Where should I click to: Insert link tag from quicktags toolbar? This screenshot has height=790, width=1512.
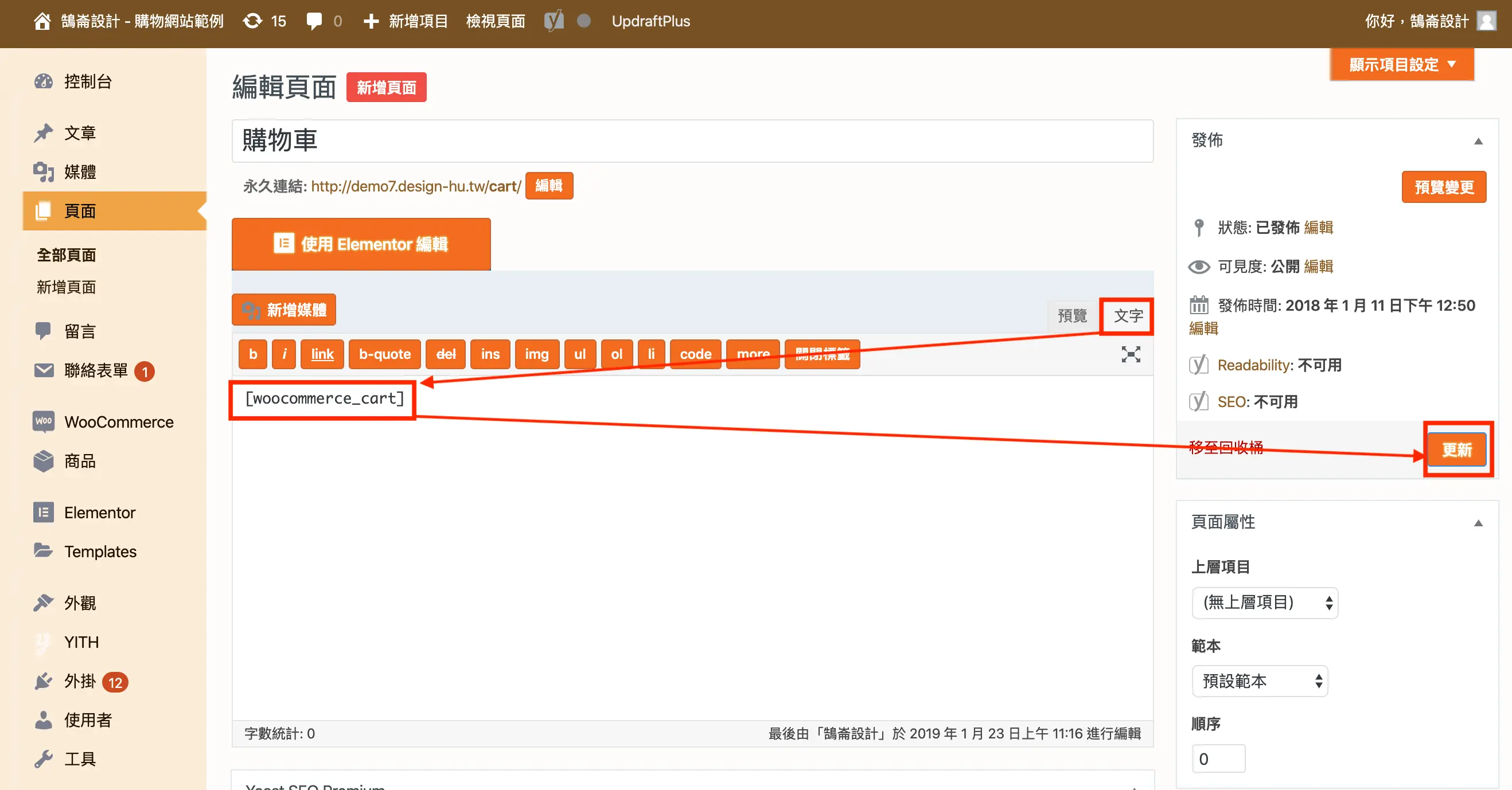[322, 354]
